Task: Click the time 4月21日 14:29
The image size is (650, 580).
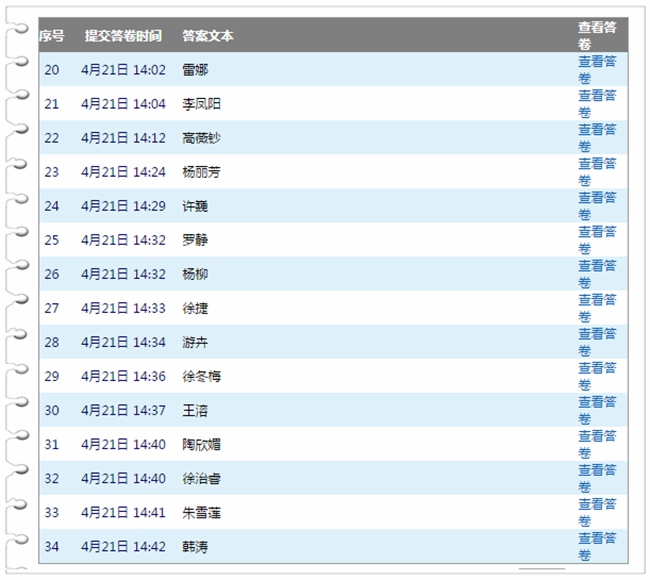Action: 124,206
